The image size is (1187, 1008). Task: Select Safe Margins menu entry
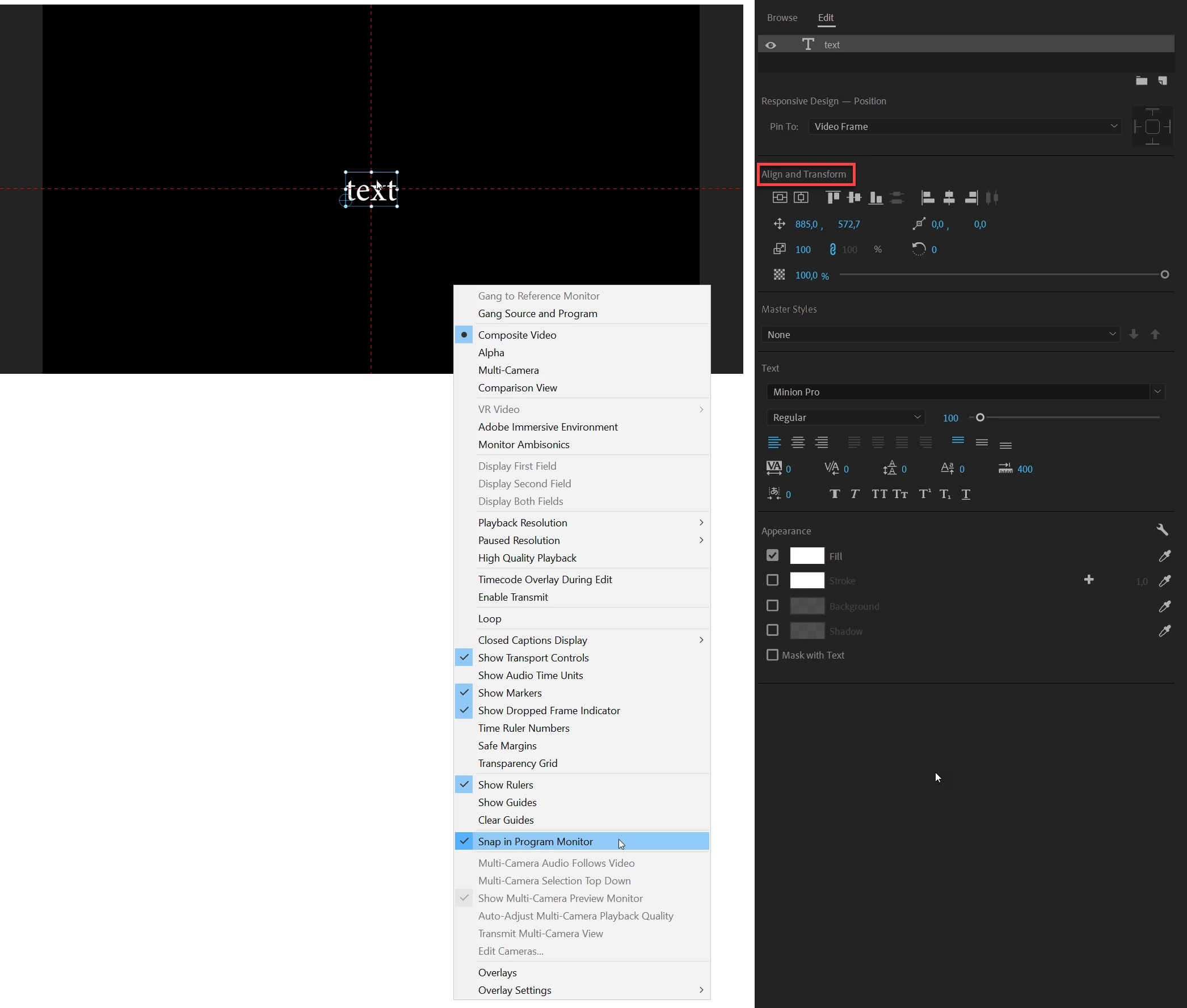click(507, 746)
